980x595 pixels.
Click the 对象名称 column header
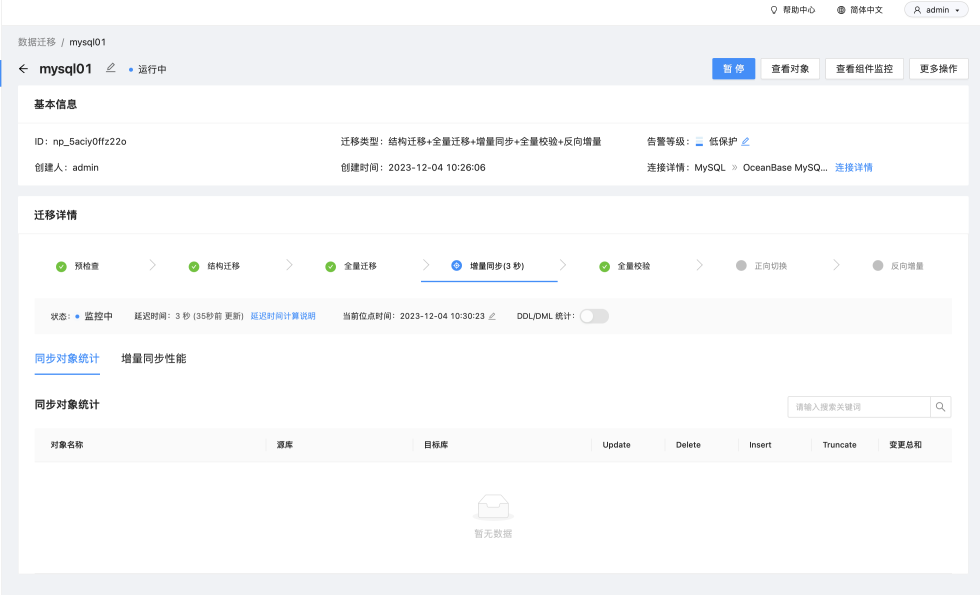(67, 445)
